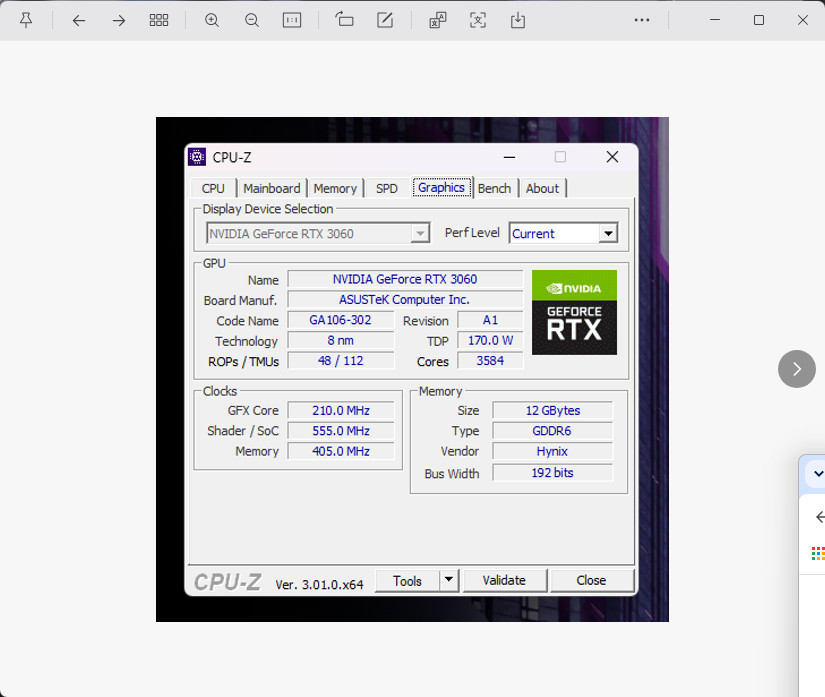Expand the Tools dropdown arrow
The height and width of the screenshot is (697, 825).
[449, 580]
